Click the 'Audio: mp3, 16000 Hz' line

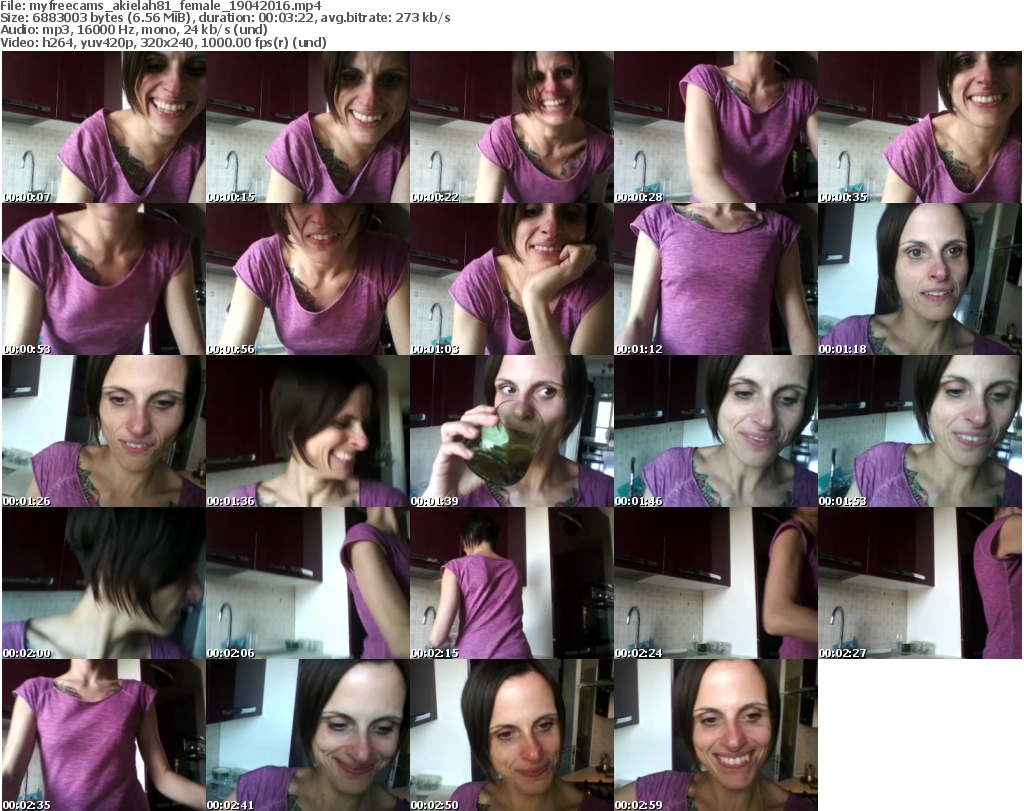coord(134,30)
